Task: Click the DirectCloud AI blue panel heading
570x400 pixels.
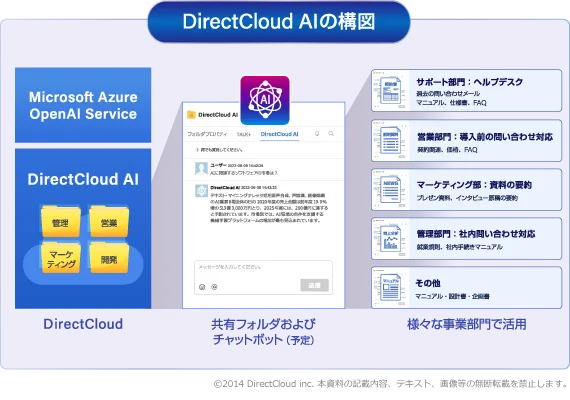Action: coord(83,179)
